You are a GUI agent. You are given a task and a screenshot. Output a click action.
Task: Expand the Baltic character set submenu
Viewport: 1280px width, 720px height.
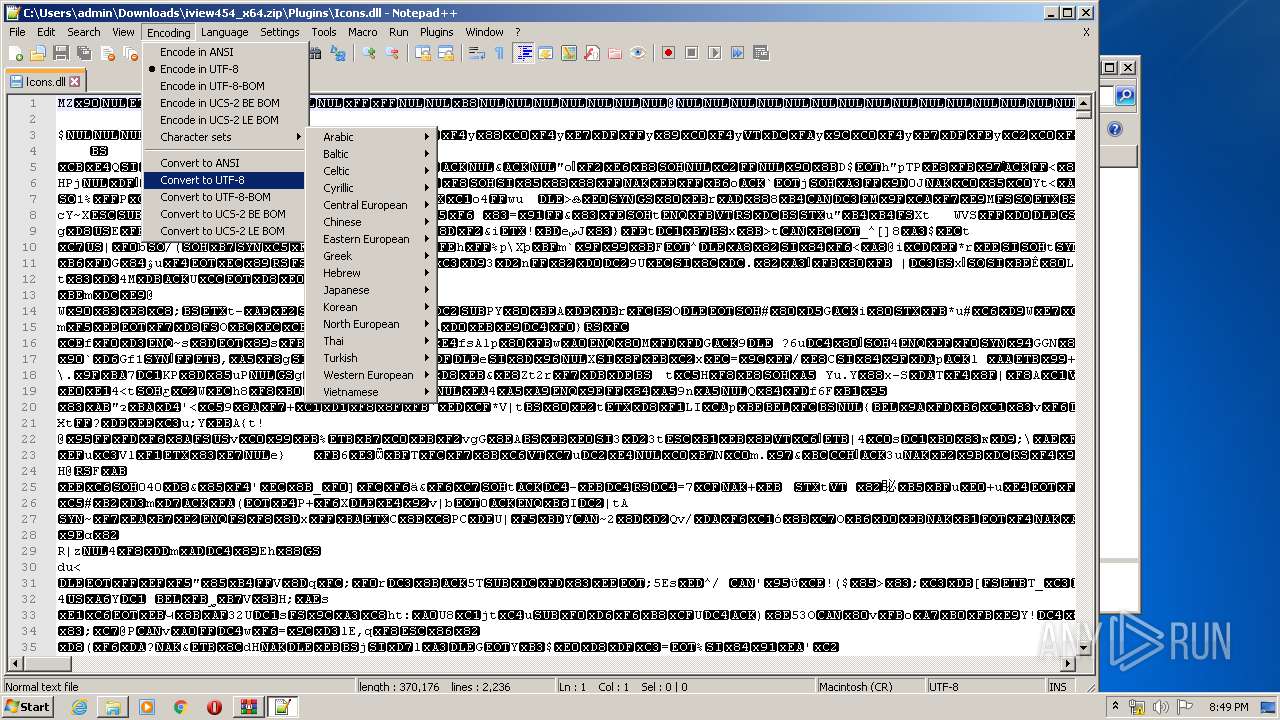[372, 154]
